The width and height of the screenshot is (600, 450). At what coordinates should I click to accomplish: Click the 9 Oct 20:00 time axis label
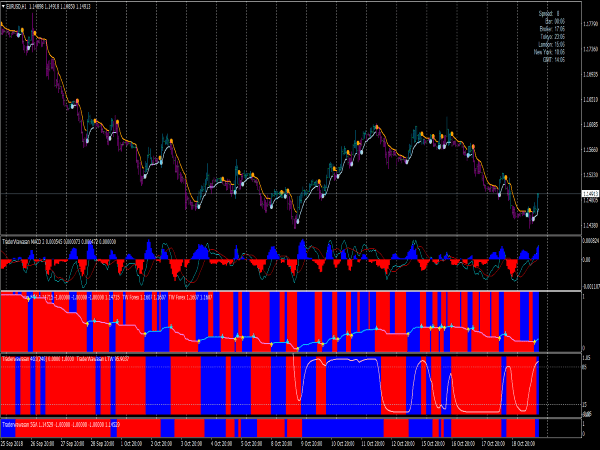[x=311, y=444]
